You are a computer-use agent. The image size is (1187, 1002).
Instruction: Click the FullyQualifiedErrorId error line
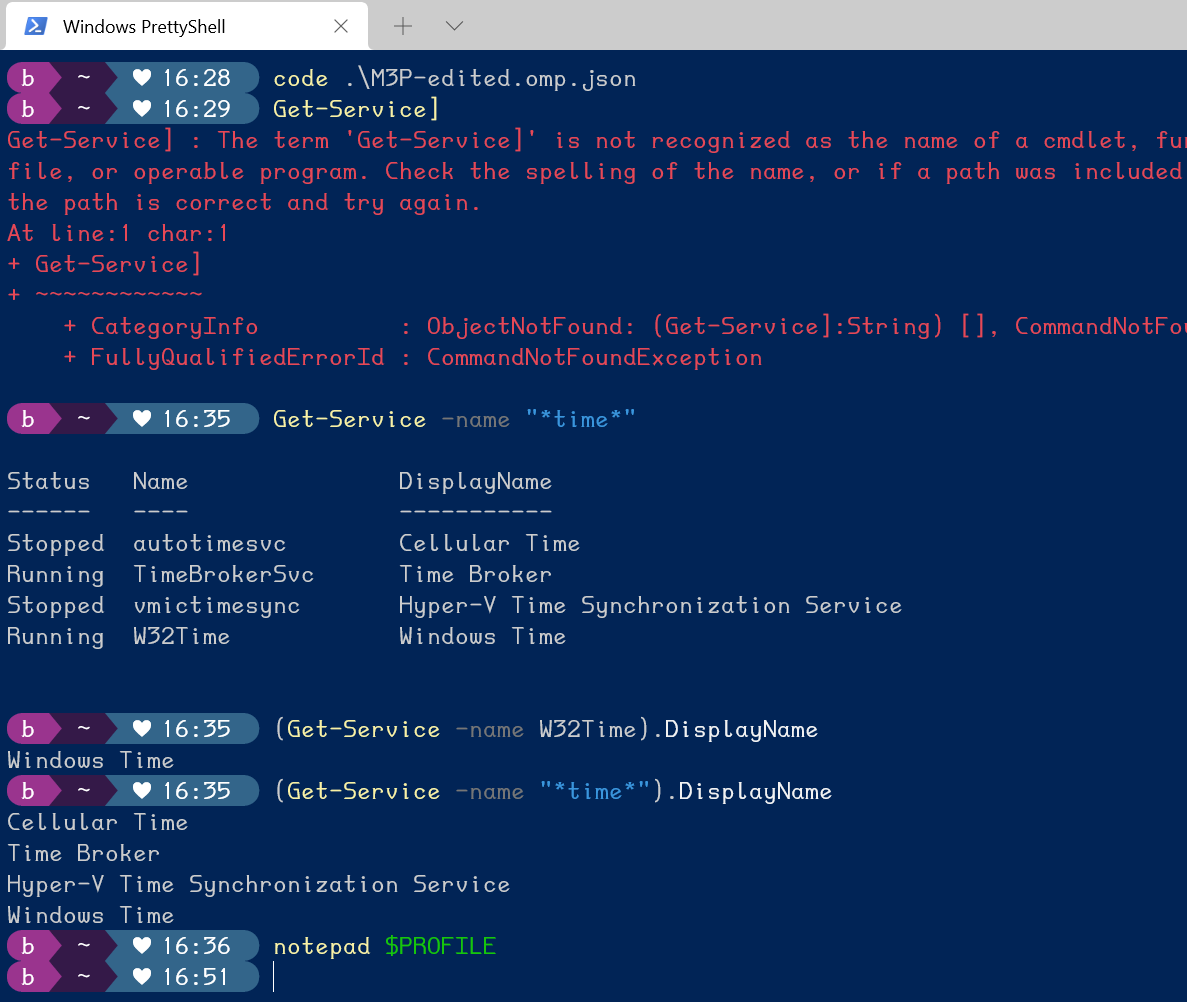pos(412,357)
